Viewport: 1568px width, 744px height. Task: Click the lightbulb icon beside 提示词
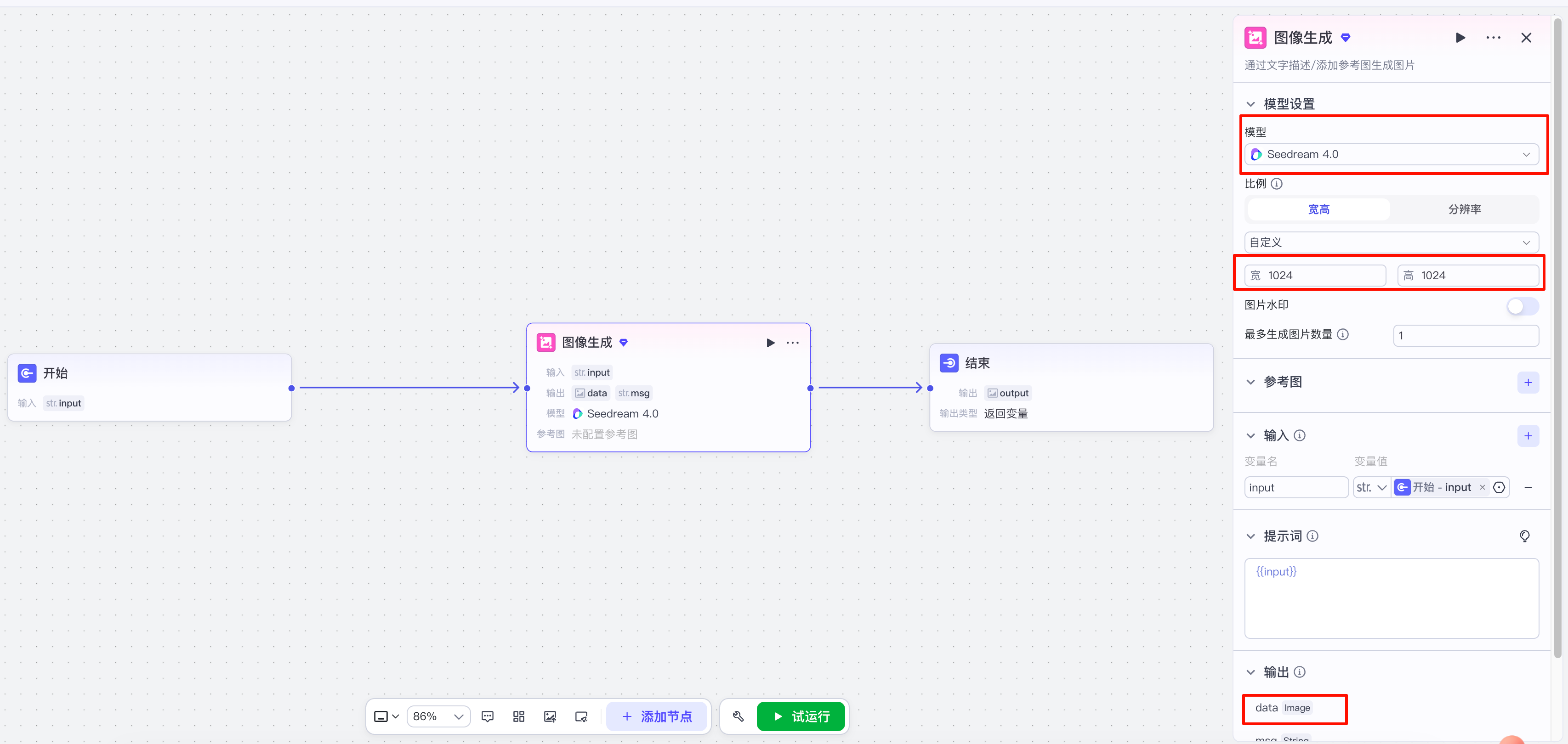pos(1524,536)
